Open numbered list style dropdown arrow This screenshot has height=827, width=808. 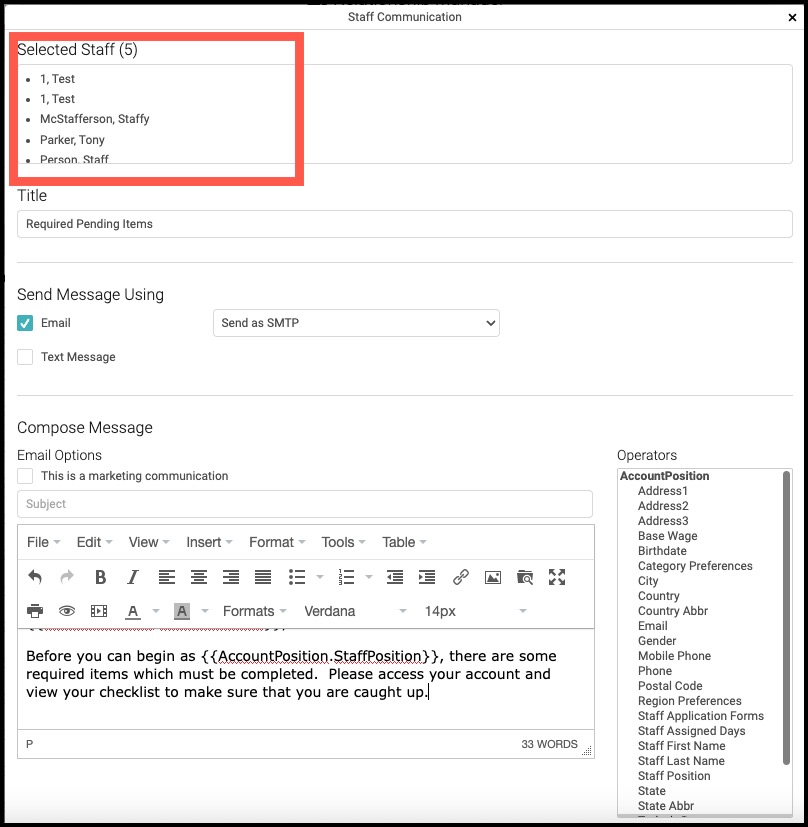(x=369, y=577)
